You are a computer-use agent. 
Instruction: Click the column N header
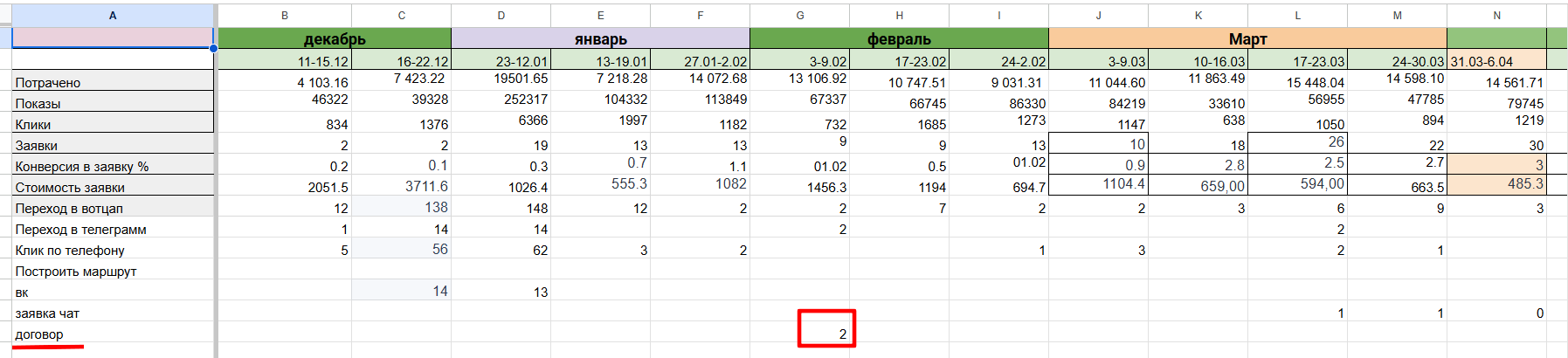1496,15
